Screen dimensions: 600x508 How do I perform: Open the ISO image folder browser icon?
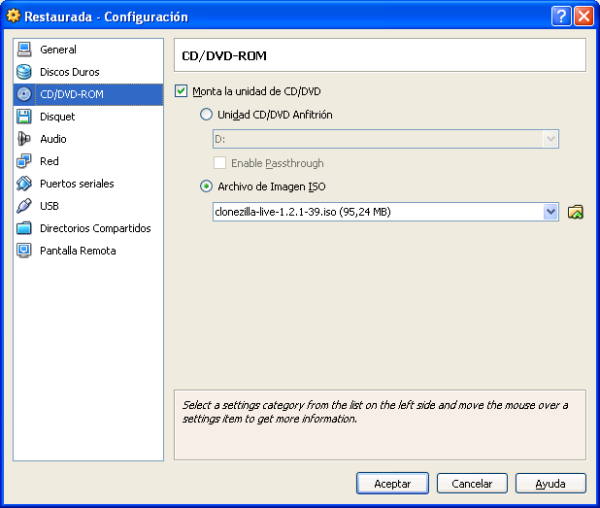[575, 212]
